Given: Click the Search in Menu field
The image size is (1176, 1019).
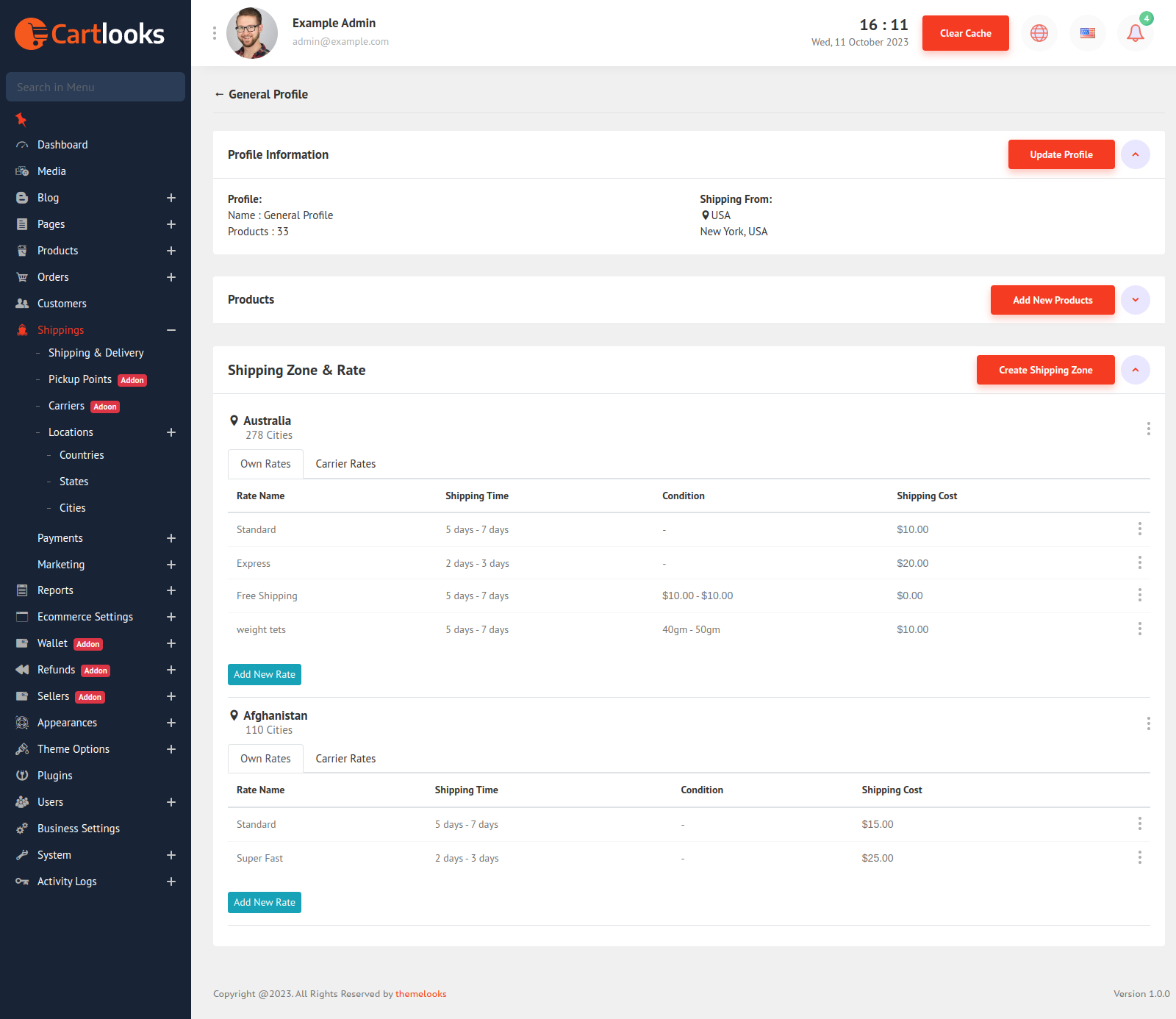Looking at the screenshot, I should pos(95,87).
